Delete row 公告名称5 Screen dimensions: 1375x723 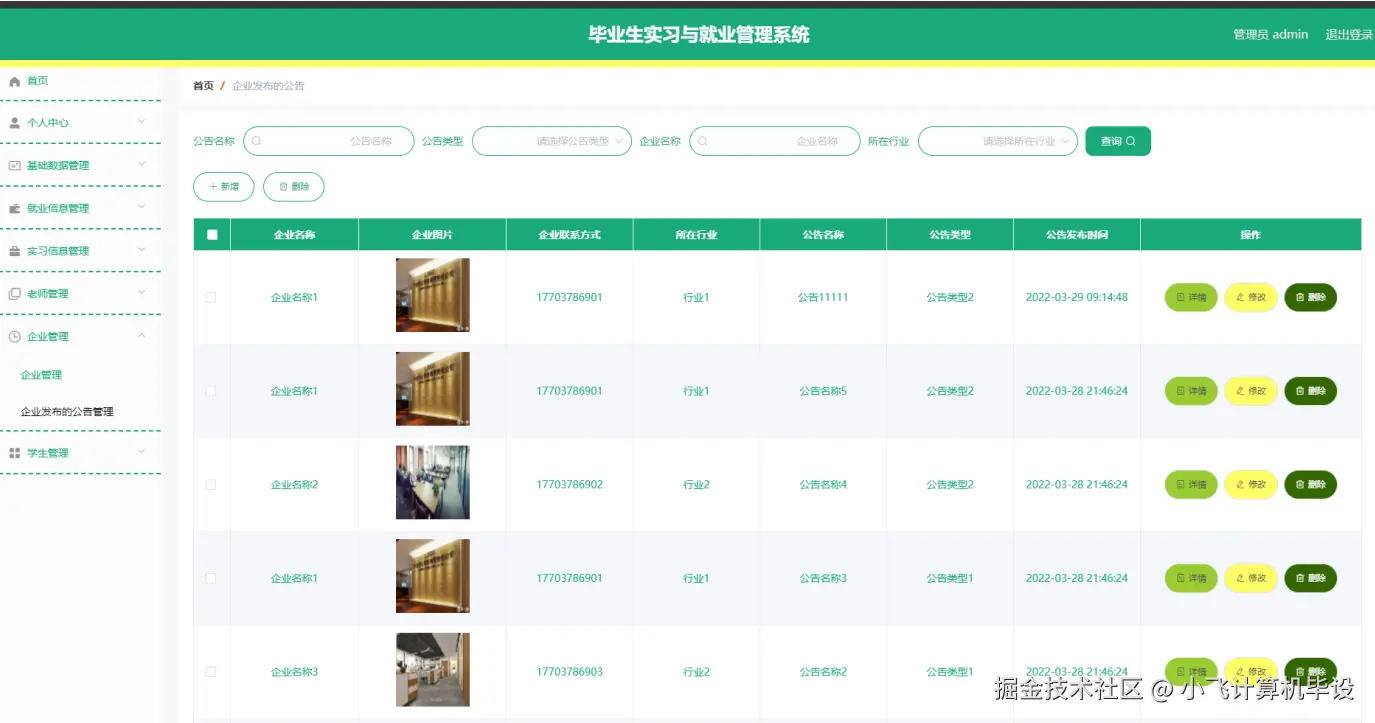coord(1310,391)
